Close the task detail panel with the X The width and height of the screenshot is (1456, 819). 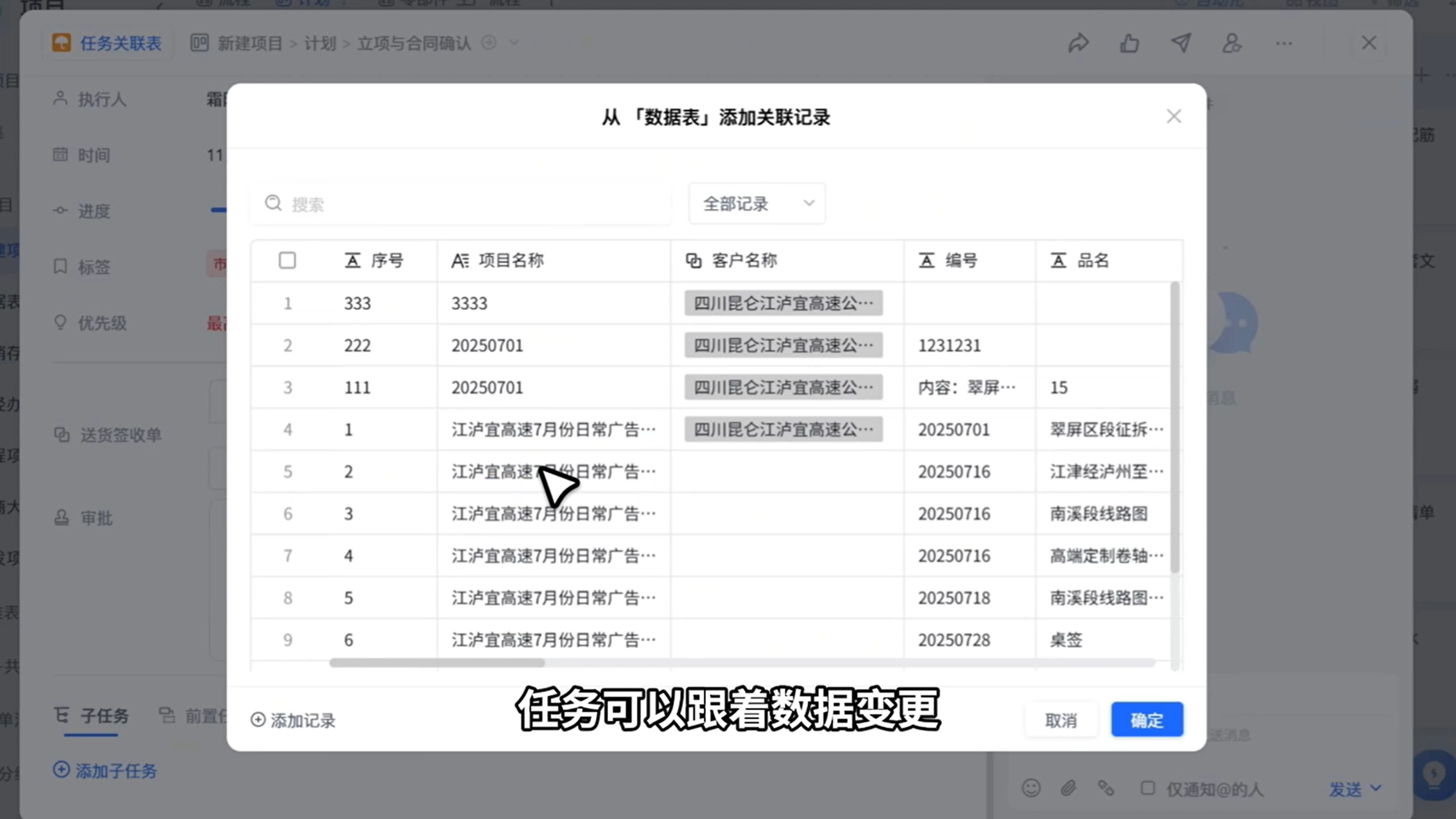(1369, 43)
